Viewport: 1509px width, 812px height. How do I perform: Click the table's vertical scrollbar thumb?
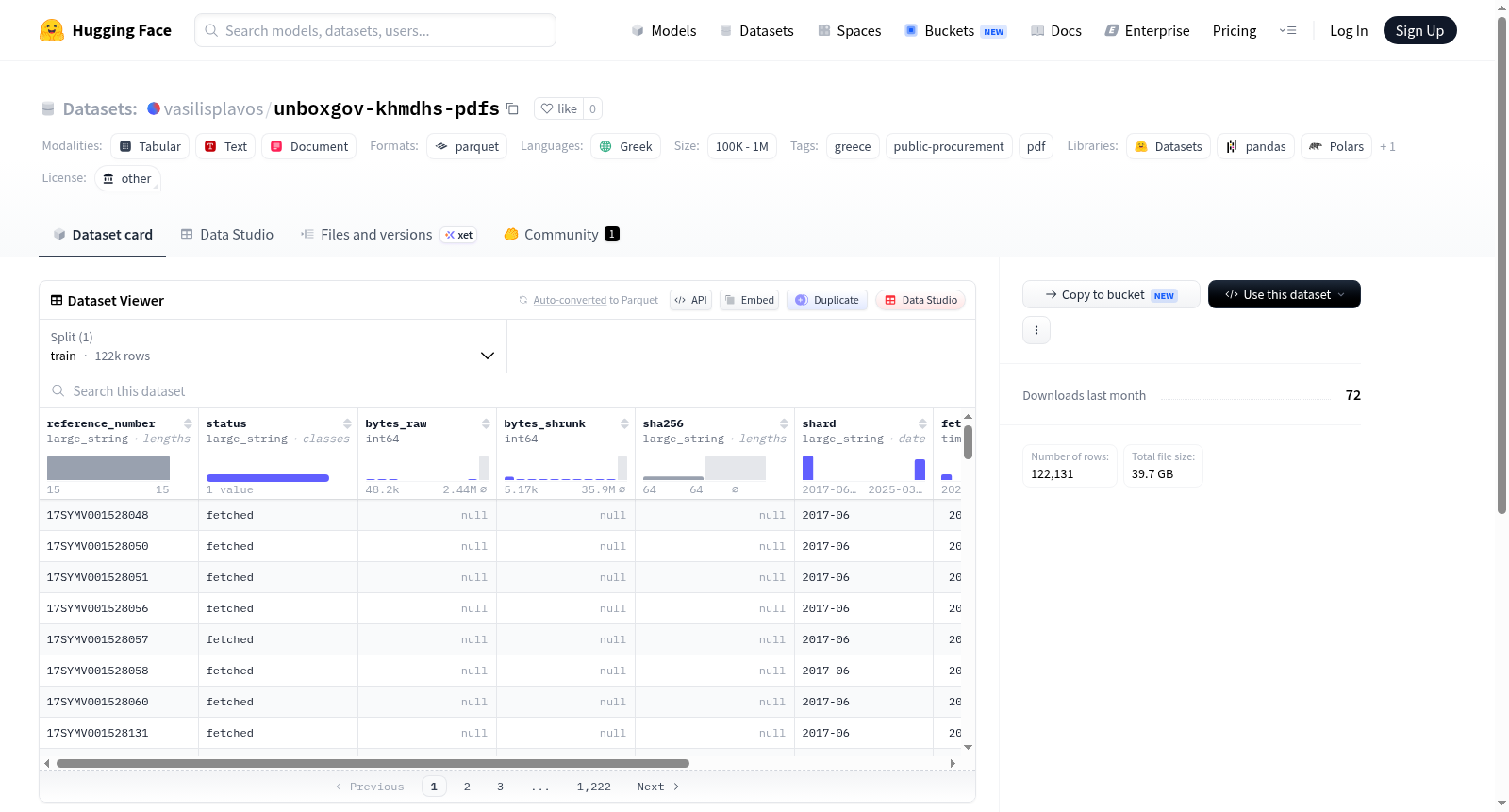click(968, 441)
